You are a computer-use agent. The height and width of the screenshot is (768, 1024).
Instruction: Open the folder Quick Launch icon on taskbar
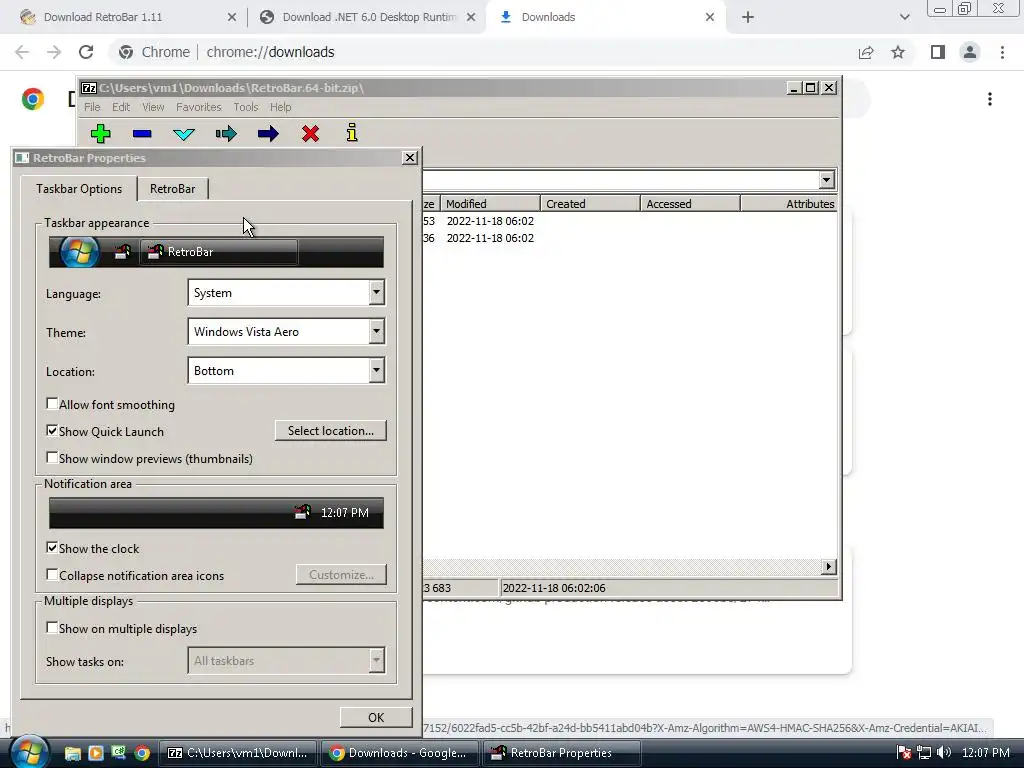pyautogui.click(x=72, y=753)
